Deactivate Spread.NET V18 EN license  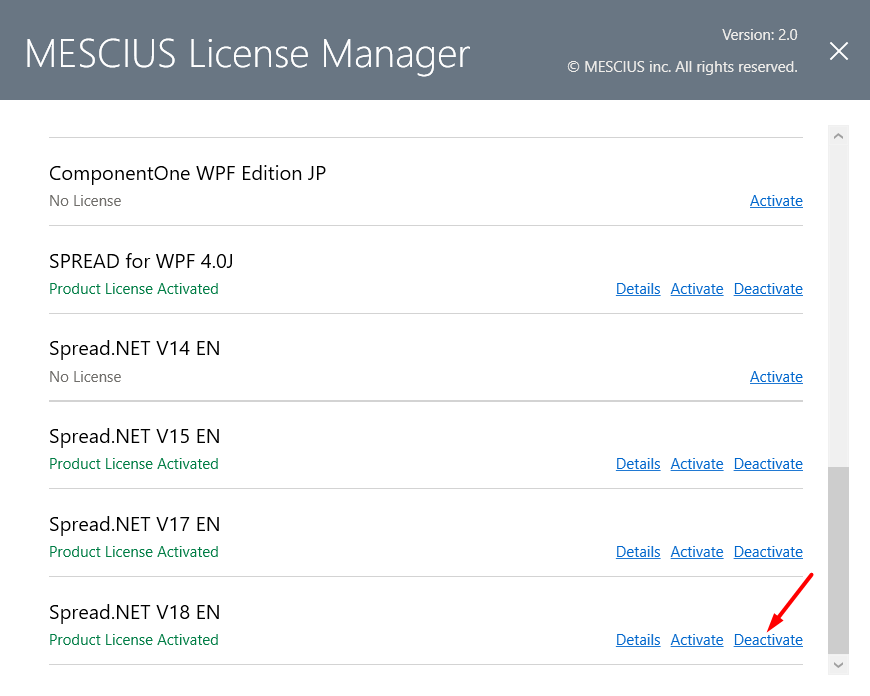(768, 640)
